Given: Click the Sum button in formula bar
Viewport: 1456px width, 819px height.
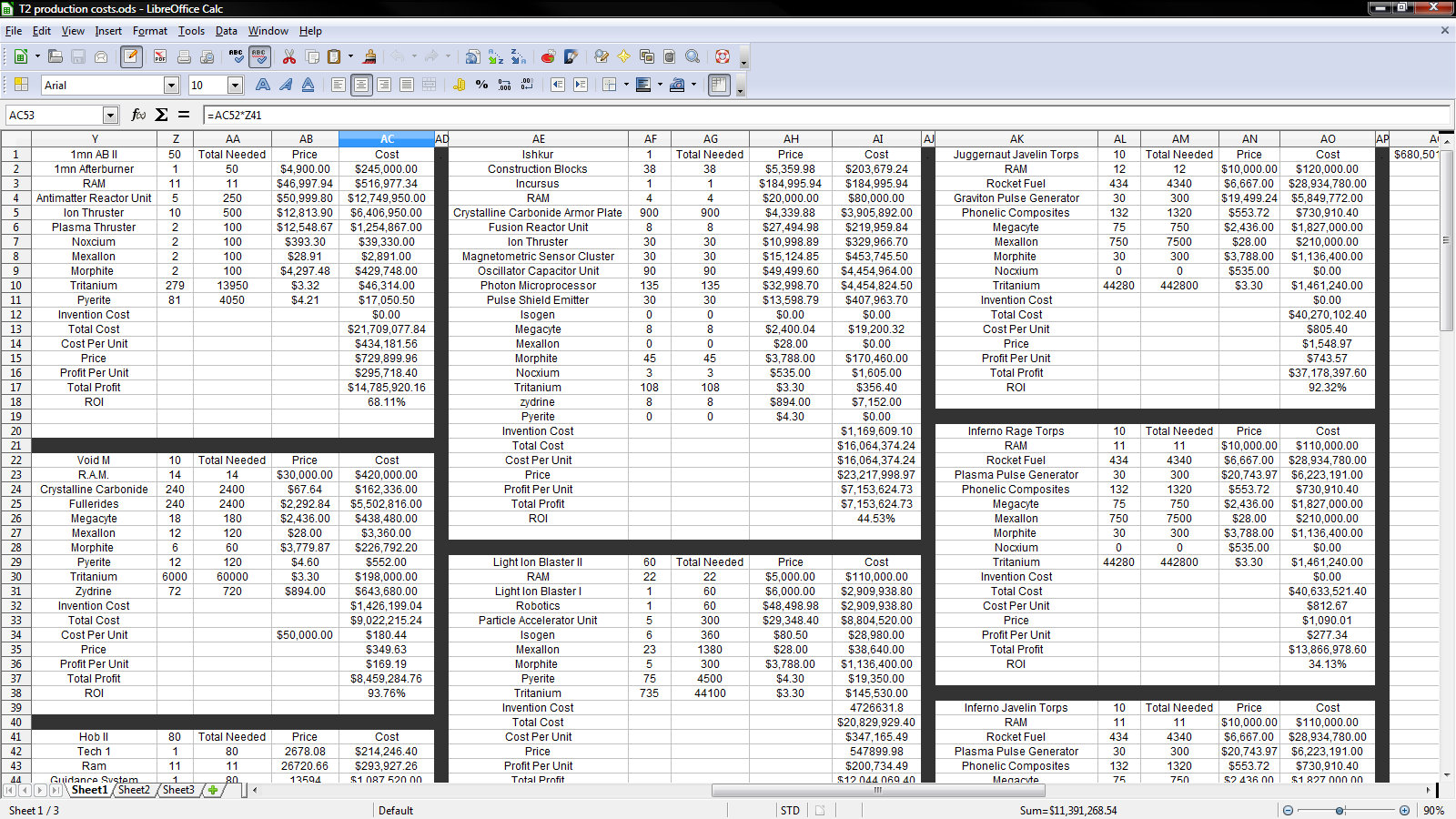Looking at the screenshot, I should (161, 115).
